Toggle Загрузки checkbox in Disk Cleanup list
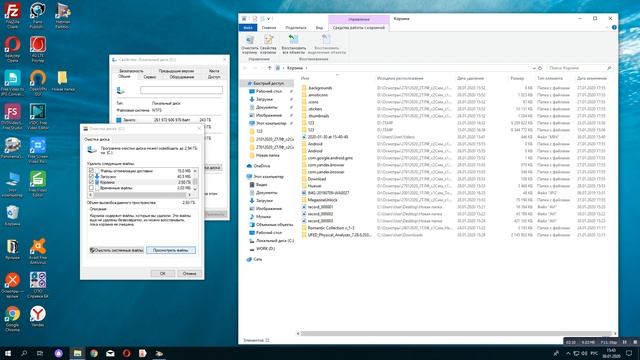Image resolution: width=640 pixels, height=360 pixels. pyautogui.click(x=91, y=177)
